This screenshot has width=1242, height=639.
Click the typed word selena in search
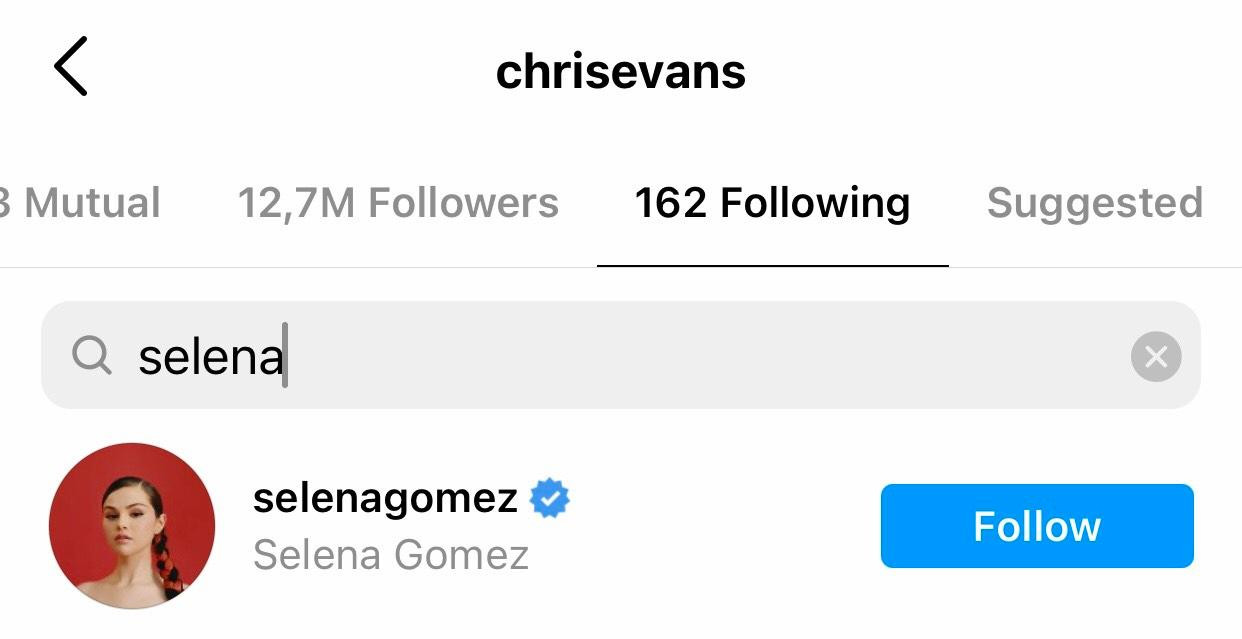tap(210, 357)
